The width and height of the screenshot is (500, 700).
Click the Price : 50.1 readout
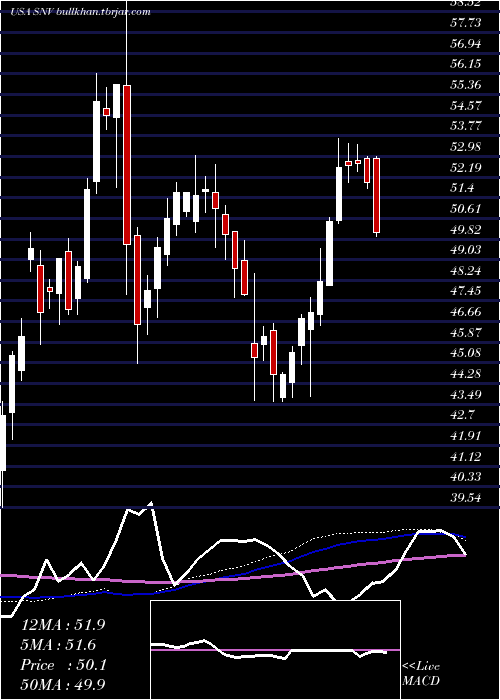[x=63, y=665]
